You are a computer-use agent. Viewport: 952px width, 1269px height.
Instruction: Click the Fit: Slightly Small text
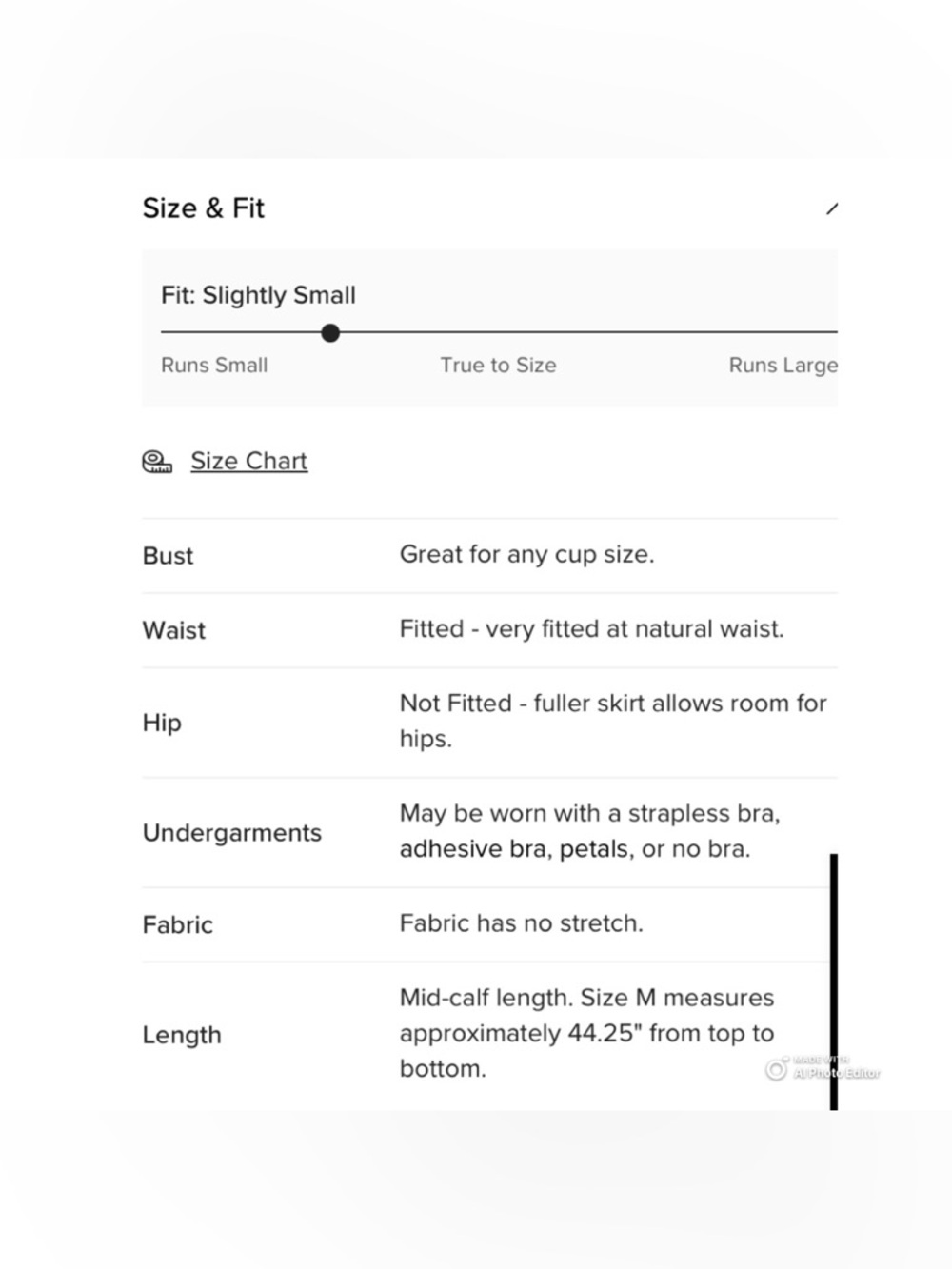(x=258, y=295)
